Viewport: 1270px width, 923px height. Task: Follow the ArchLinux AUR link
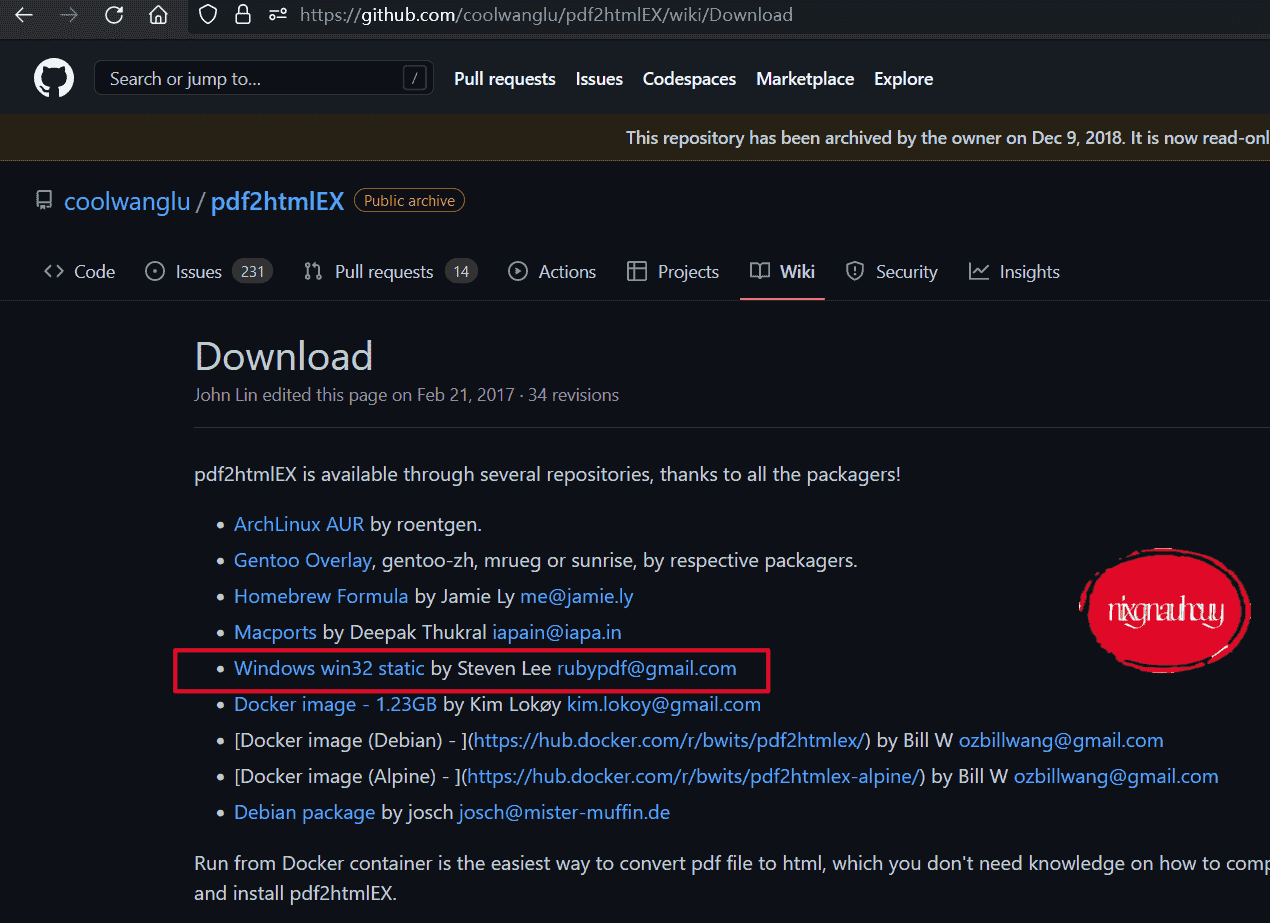click(x=299, y=525)
